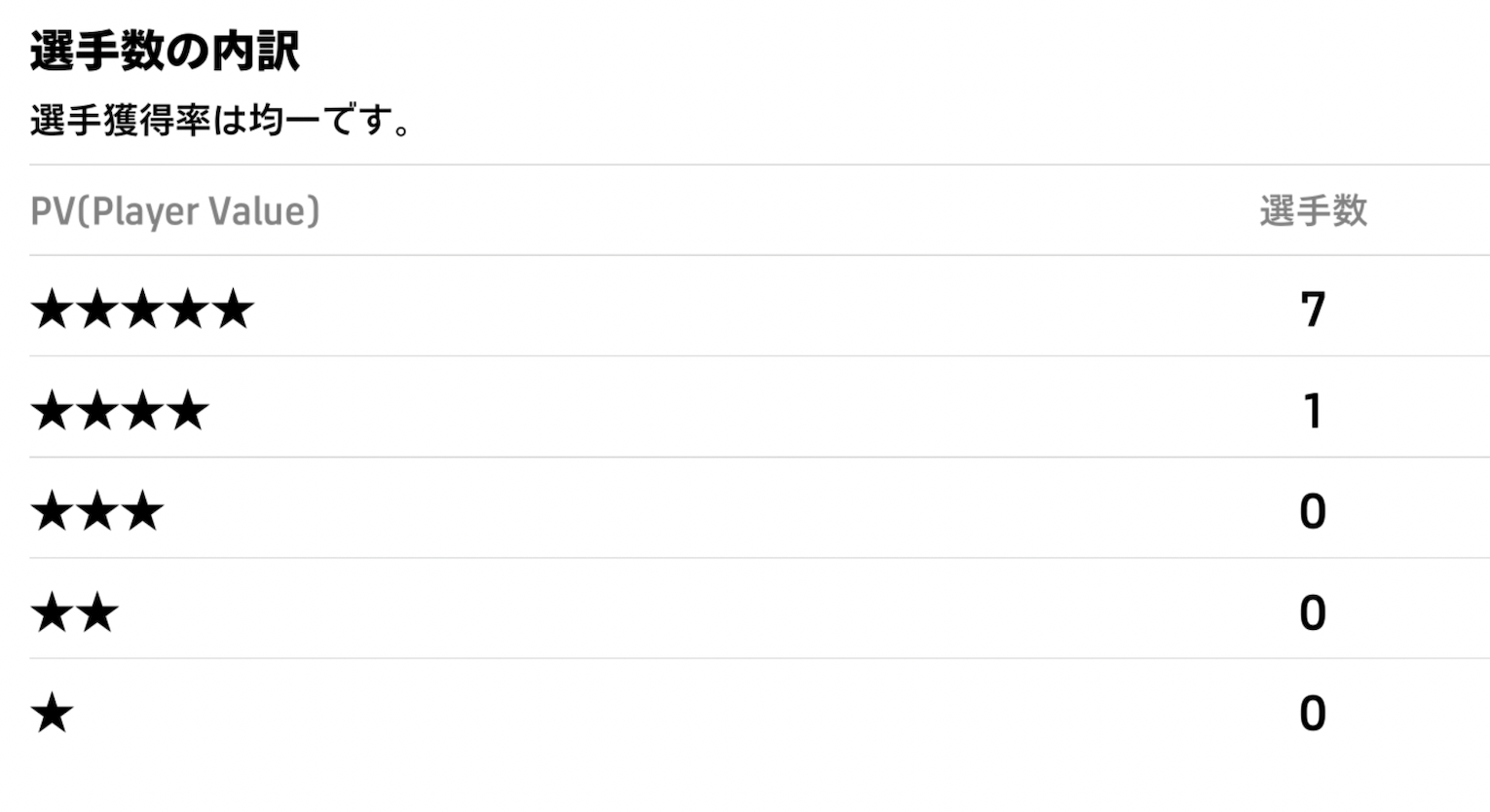
Task: Click the middle star in the three-star row
Action: click(x=97, y=512)
